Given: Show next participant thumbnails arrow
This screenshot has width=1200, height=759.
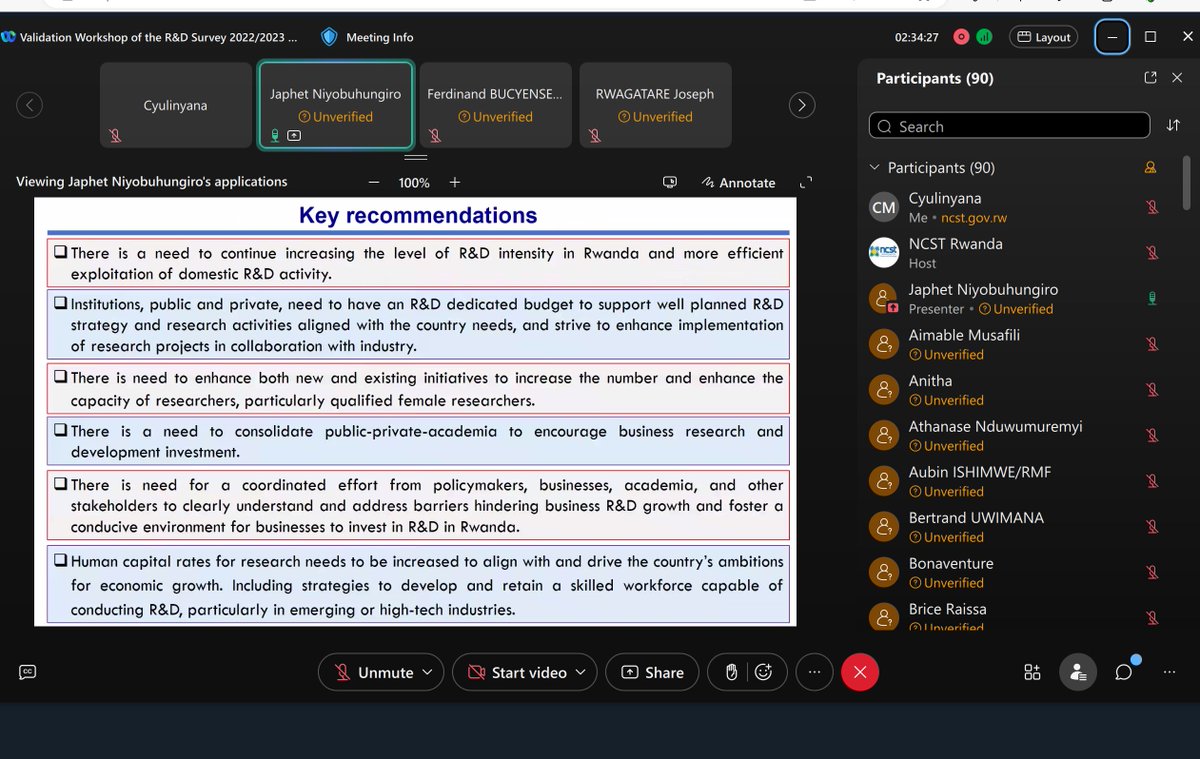Looking at the screenshot, I should 802,104.
